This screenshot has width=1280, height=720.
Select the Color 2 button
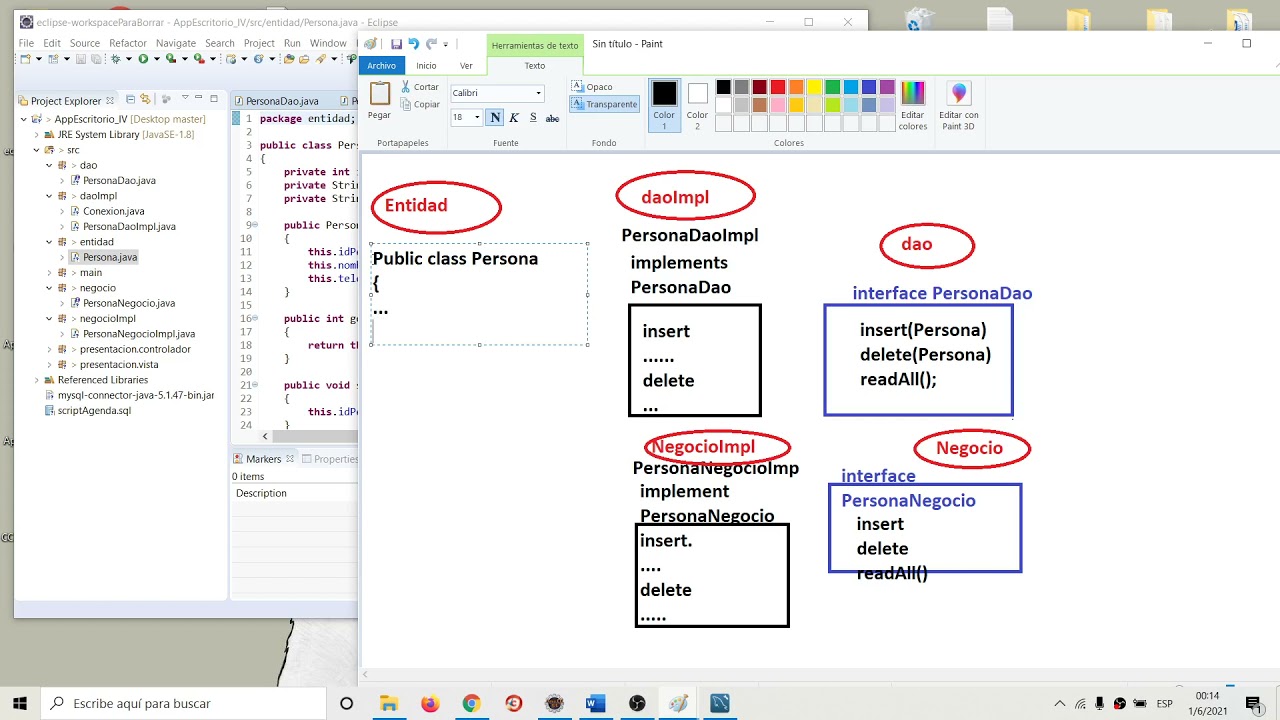tap(697, 105)
